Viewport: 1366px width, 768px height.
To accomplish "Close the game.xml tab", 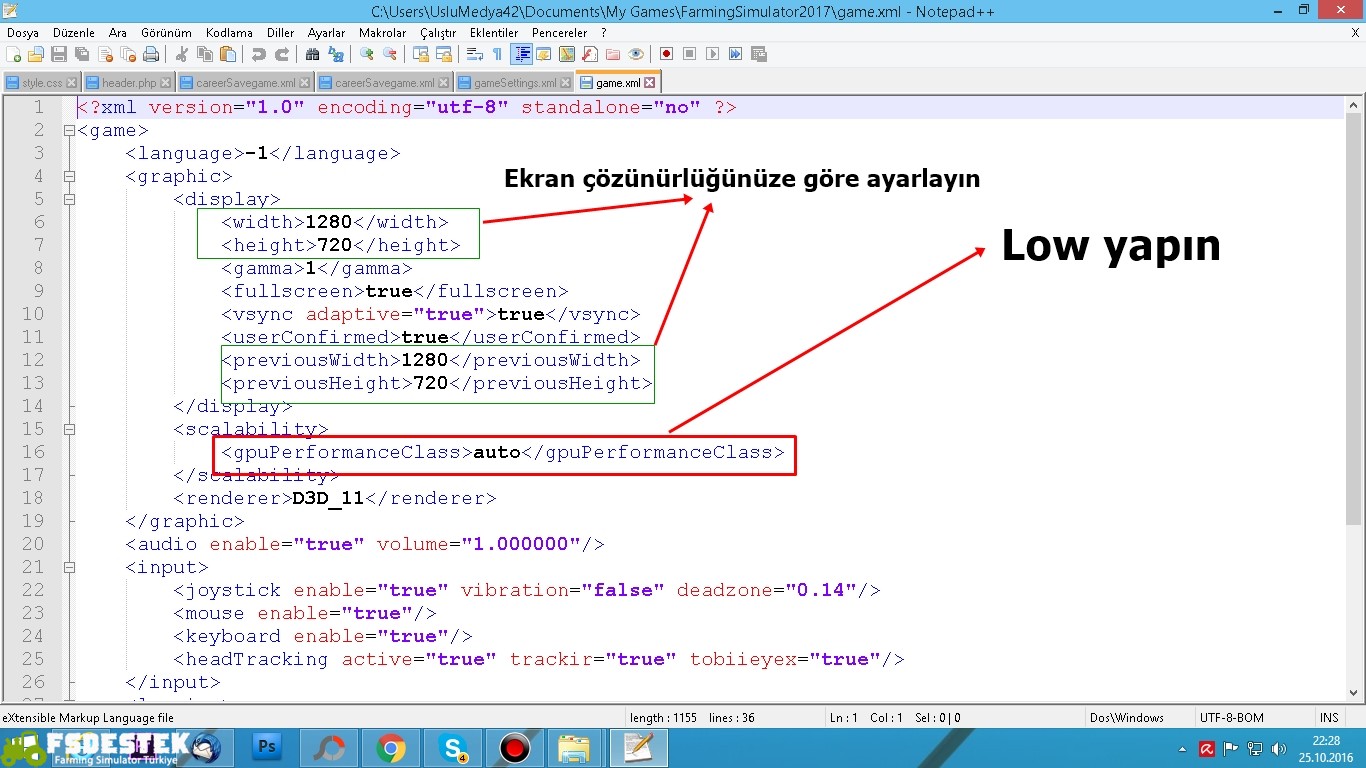I will pyautogui.click(x=650, y=83).
